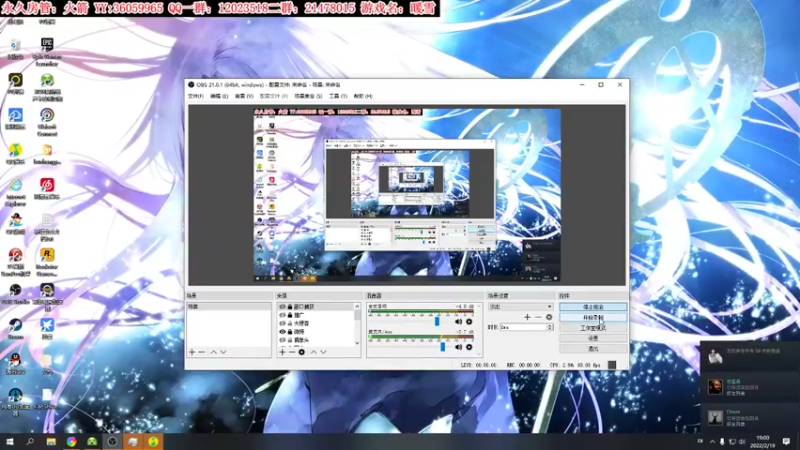
Task: Open Windows notification center icon
Action: tap(786, 441)
